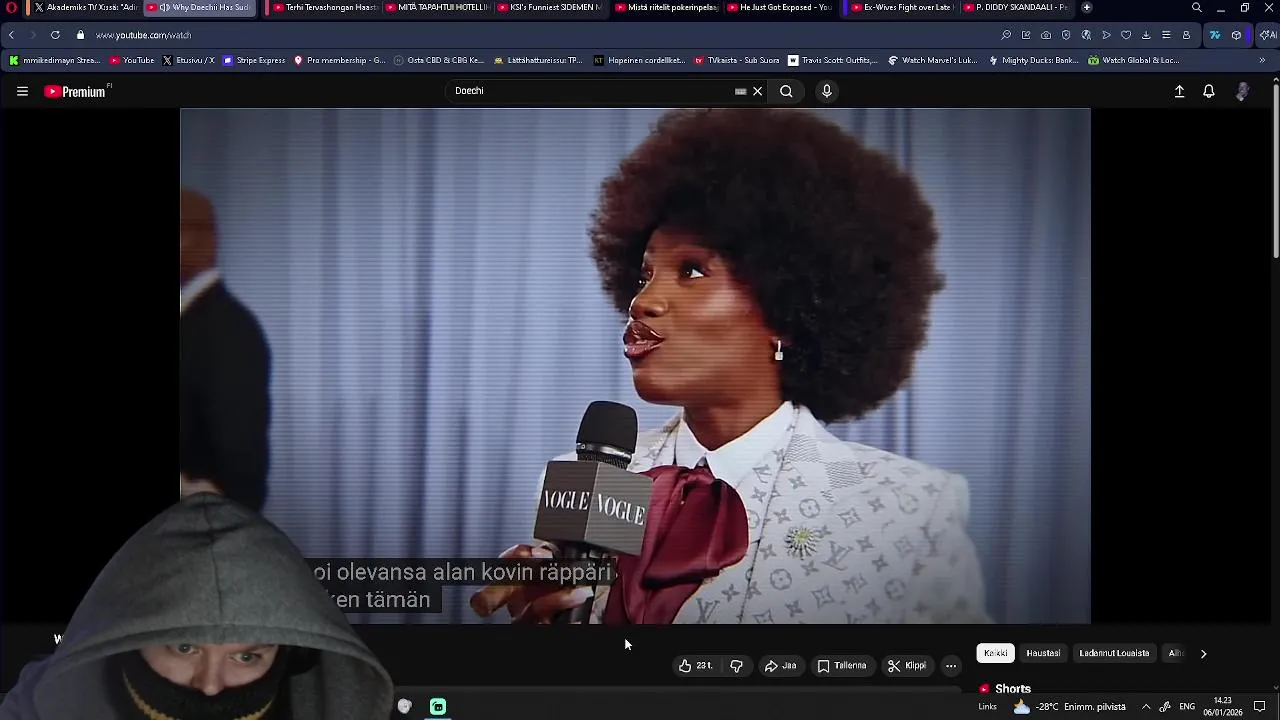1280x720 pixels.
Task: Open the ad-blocker shield icon
Action: (1066, 35)
